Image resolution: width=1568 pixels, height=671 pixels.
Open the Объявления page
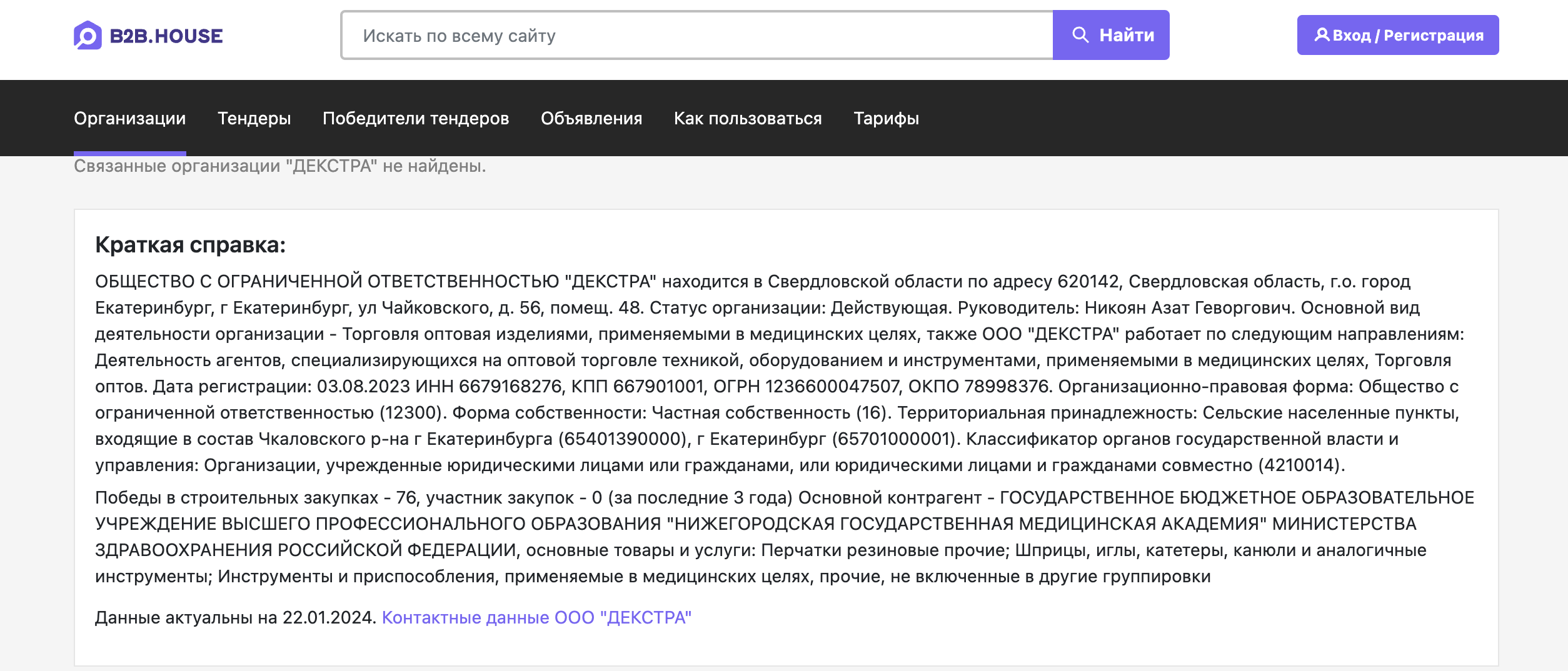pos(591,118)
